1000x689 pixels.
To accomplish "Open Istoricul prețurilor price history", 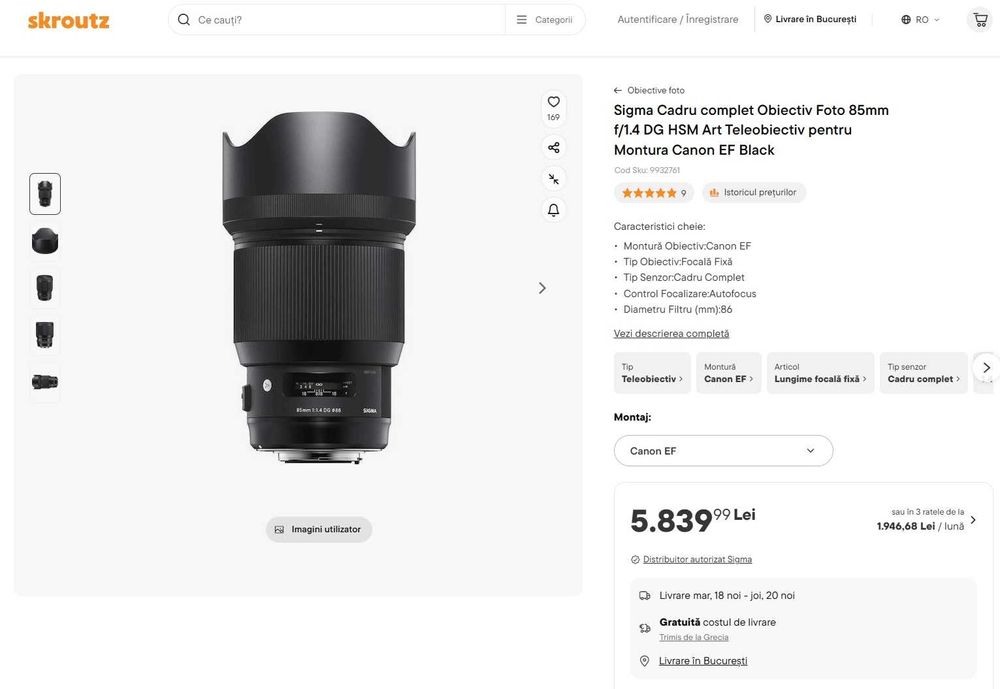I will click(x=754, y=192).
